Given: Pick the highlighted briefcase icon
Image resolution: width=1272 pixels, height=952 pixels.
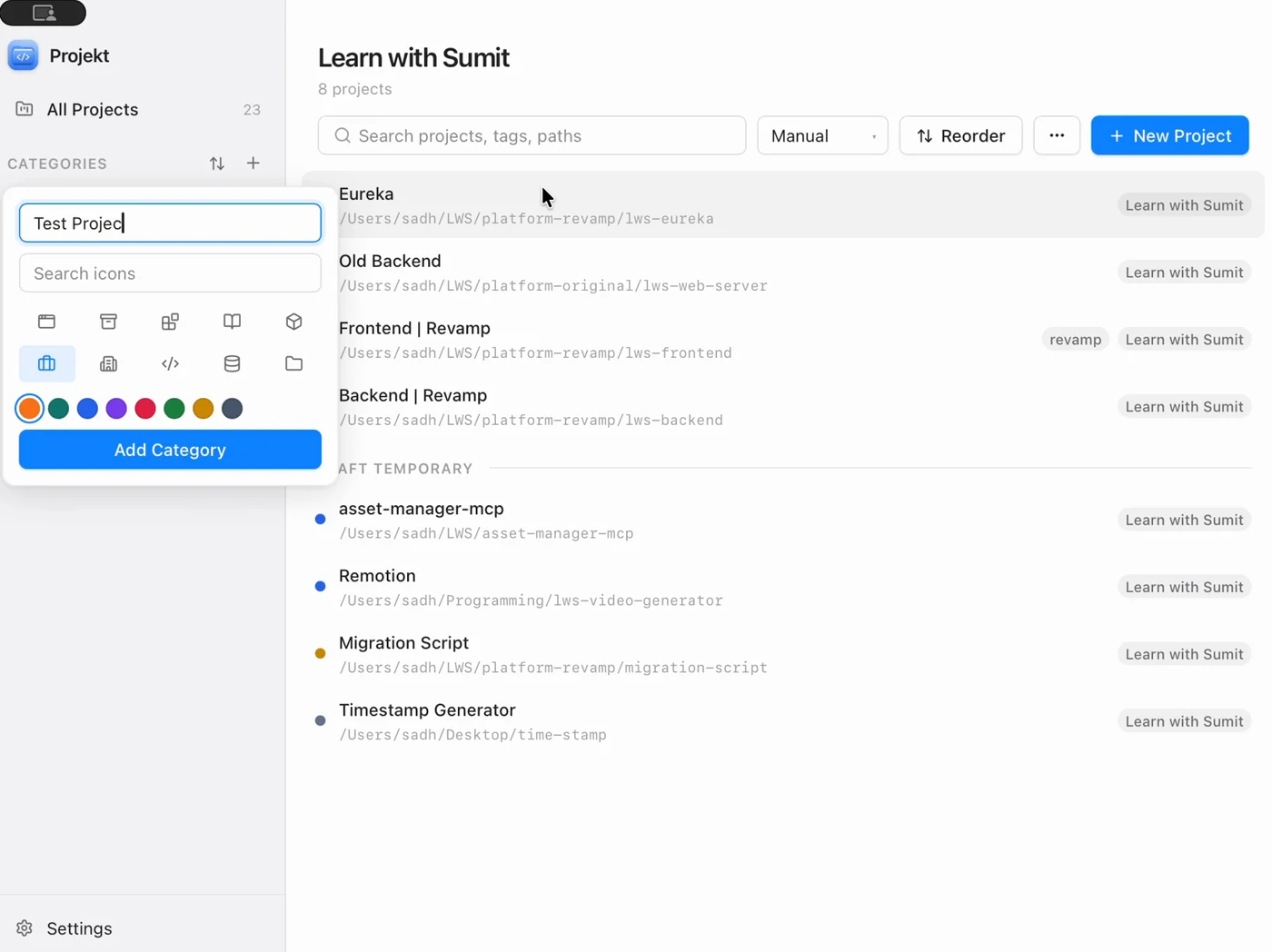Looking at the screenshot, I should 46,363.
